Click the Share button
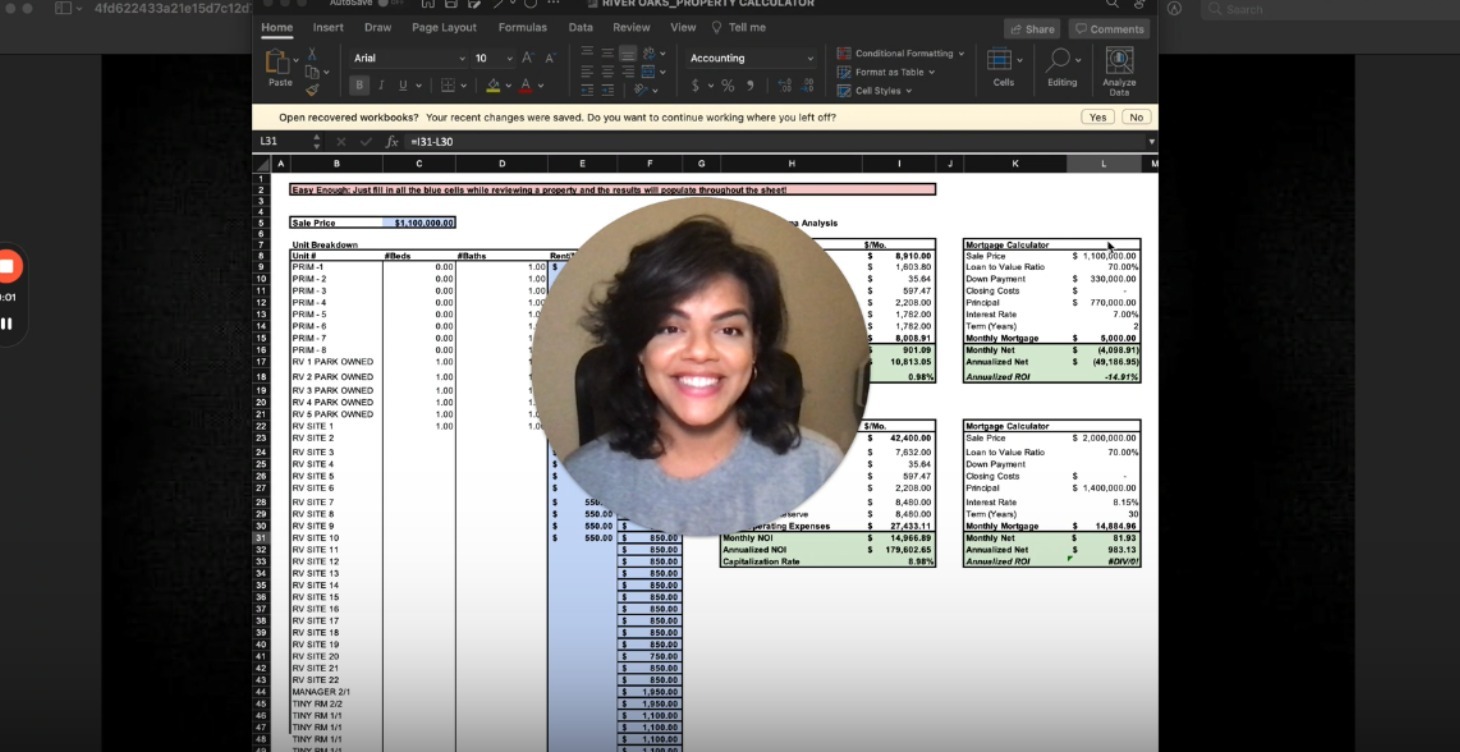 (1033, 29)
